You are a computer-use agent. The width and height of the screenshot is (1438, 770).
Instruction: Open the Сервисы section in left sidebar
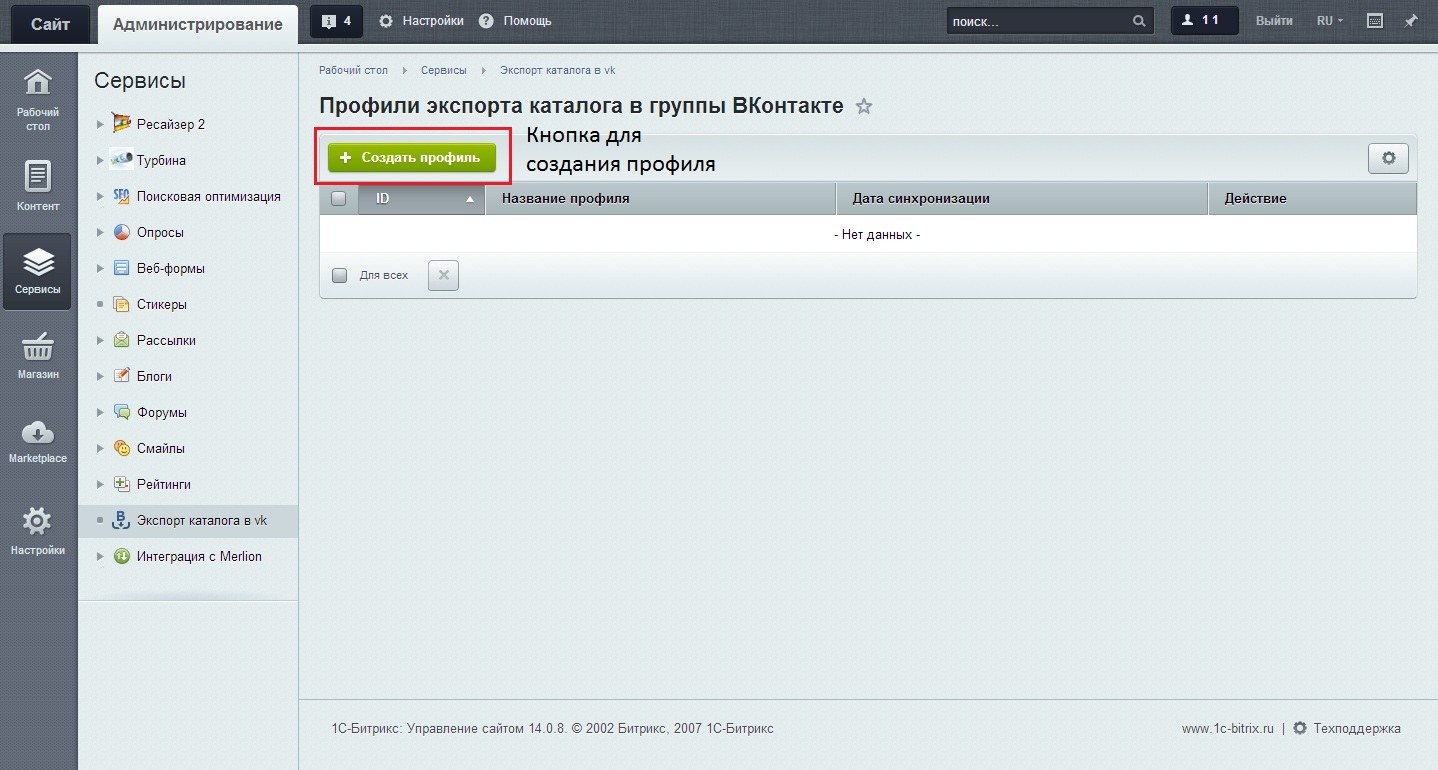pos(37,271)
